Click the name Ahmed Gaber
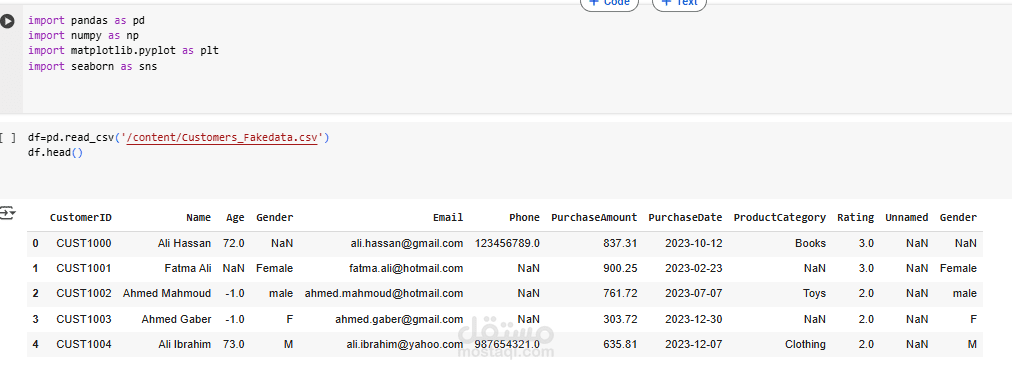 (x=176, y=319)
